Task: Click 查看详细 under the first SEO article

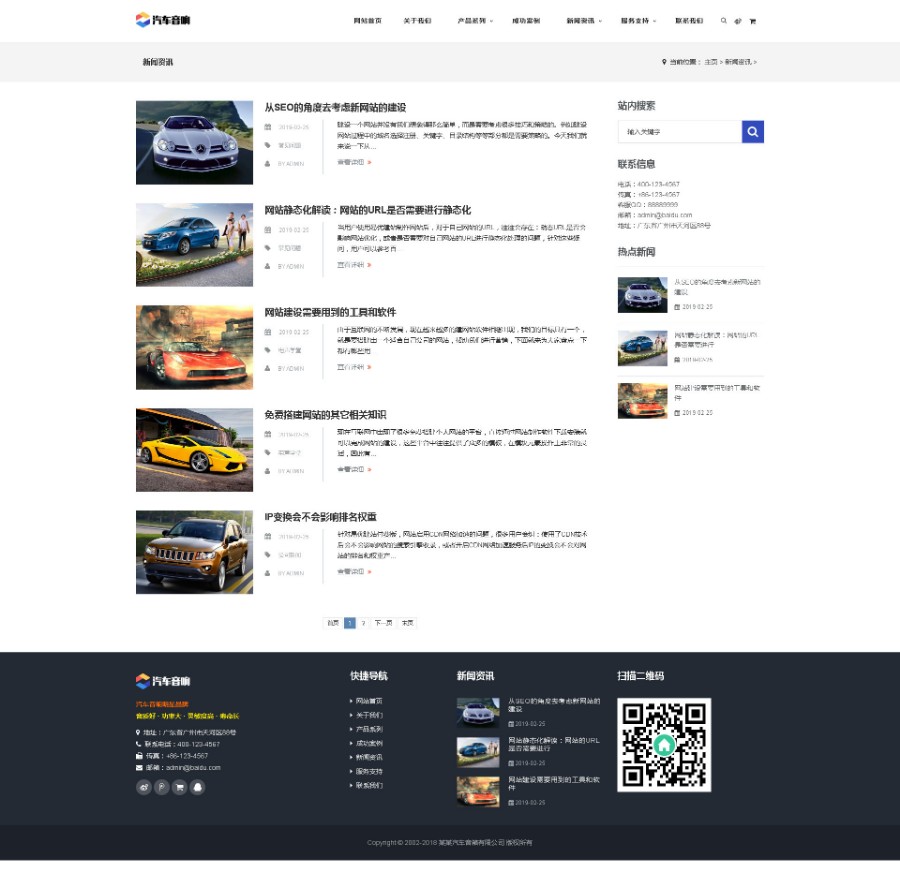Action: click(353, 162)
